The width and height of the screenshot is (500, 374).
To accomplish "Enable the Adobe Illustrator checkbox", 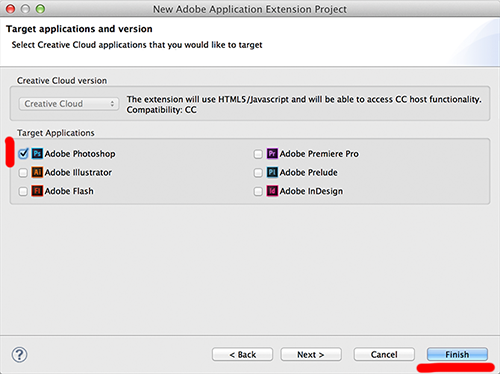I will (x=23, y=173).
